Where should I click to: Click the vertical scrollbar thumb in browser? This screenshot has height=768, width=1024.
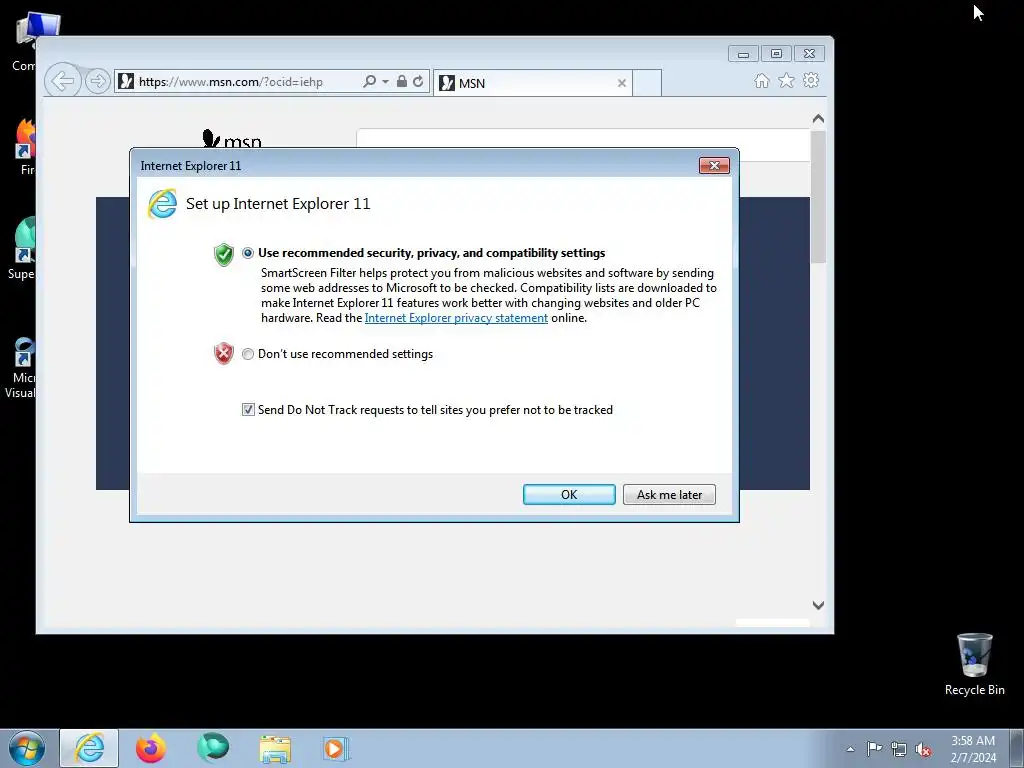tap(818, 197)
